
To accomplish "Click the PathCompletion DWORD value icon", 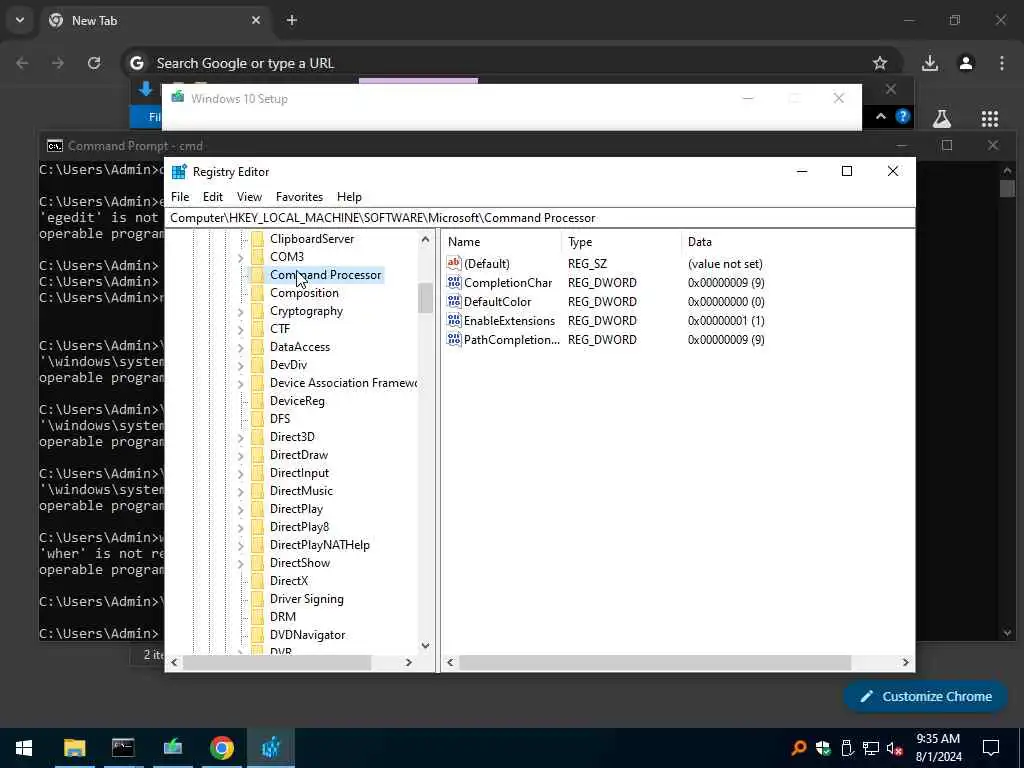I will 454,339.
